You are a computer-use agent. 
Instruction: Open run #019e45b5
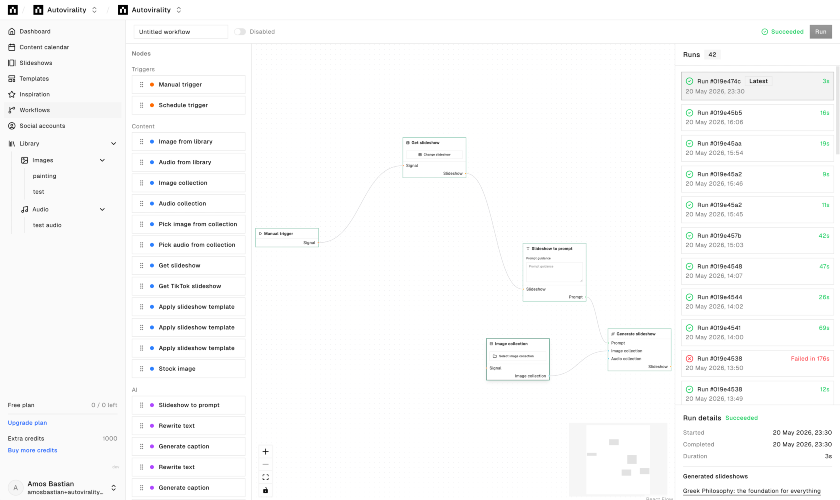point(757,117)
